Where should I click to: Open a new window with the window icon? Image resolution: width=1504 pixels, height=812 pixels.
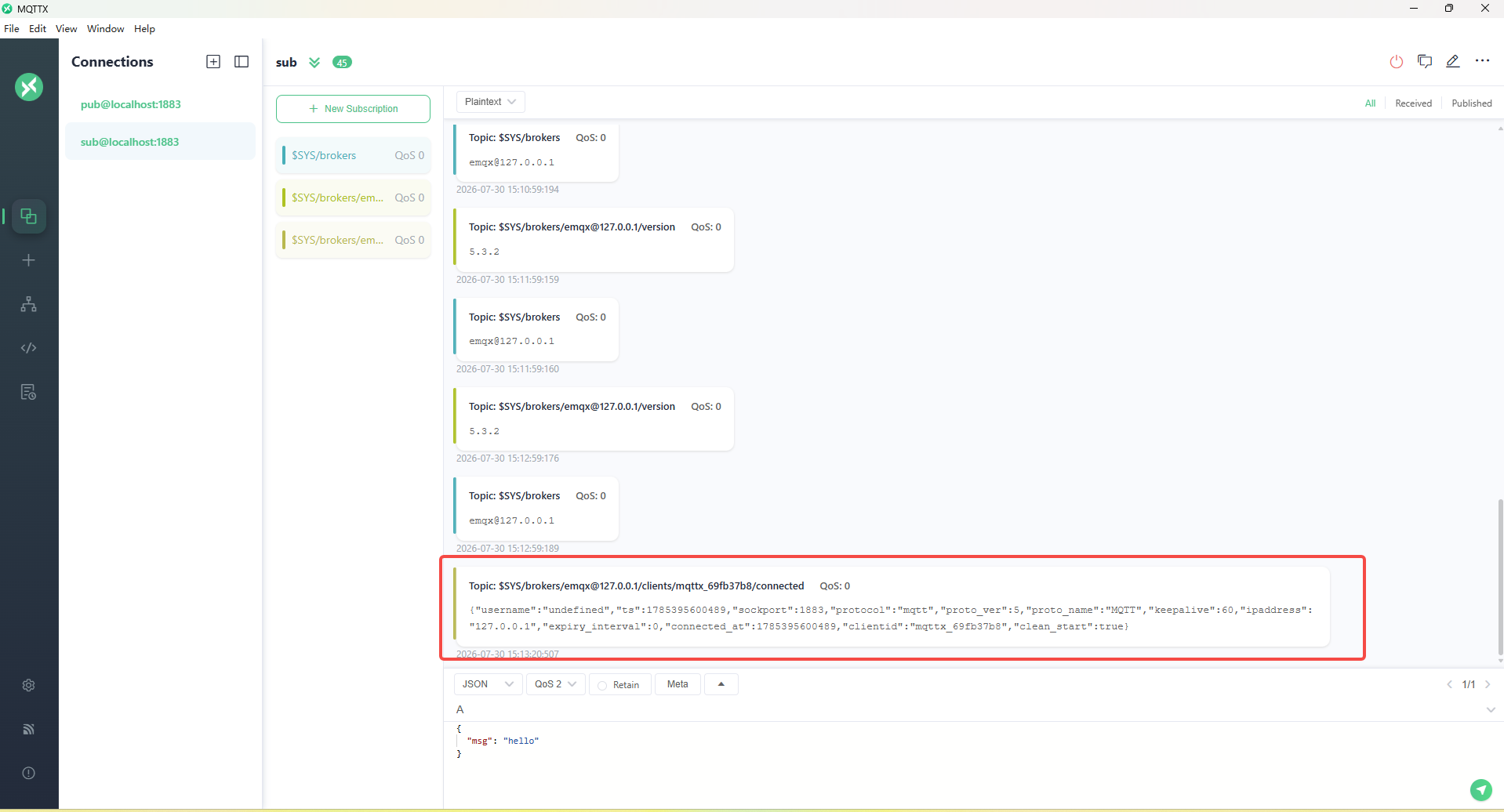point(1425,61)
